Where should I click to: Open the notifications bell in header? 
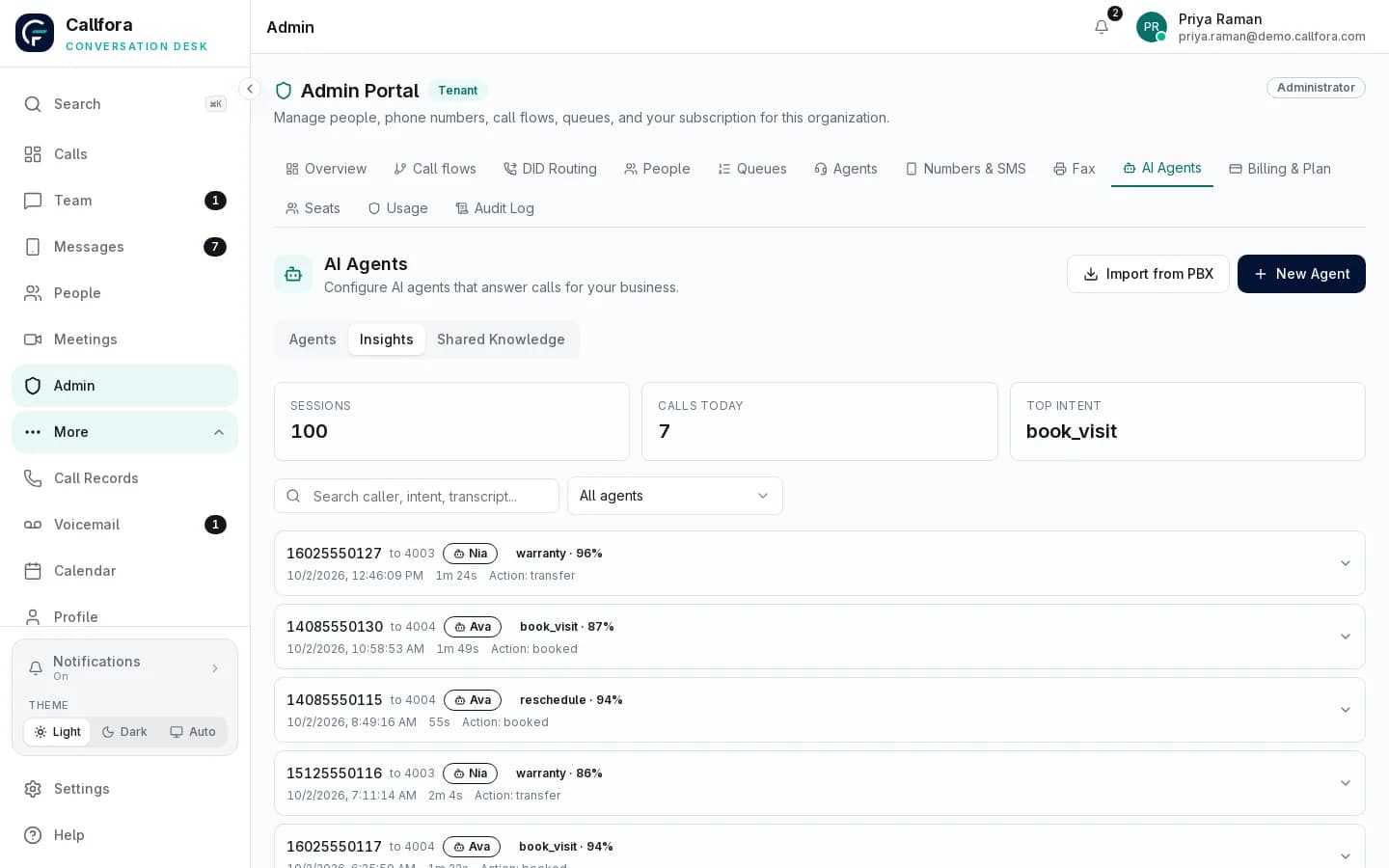1102,27
